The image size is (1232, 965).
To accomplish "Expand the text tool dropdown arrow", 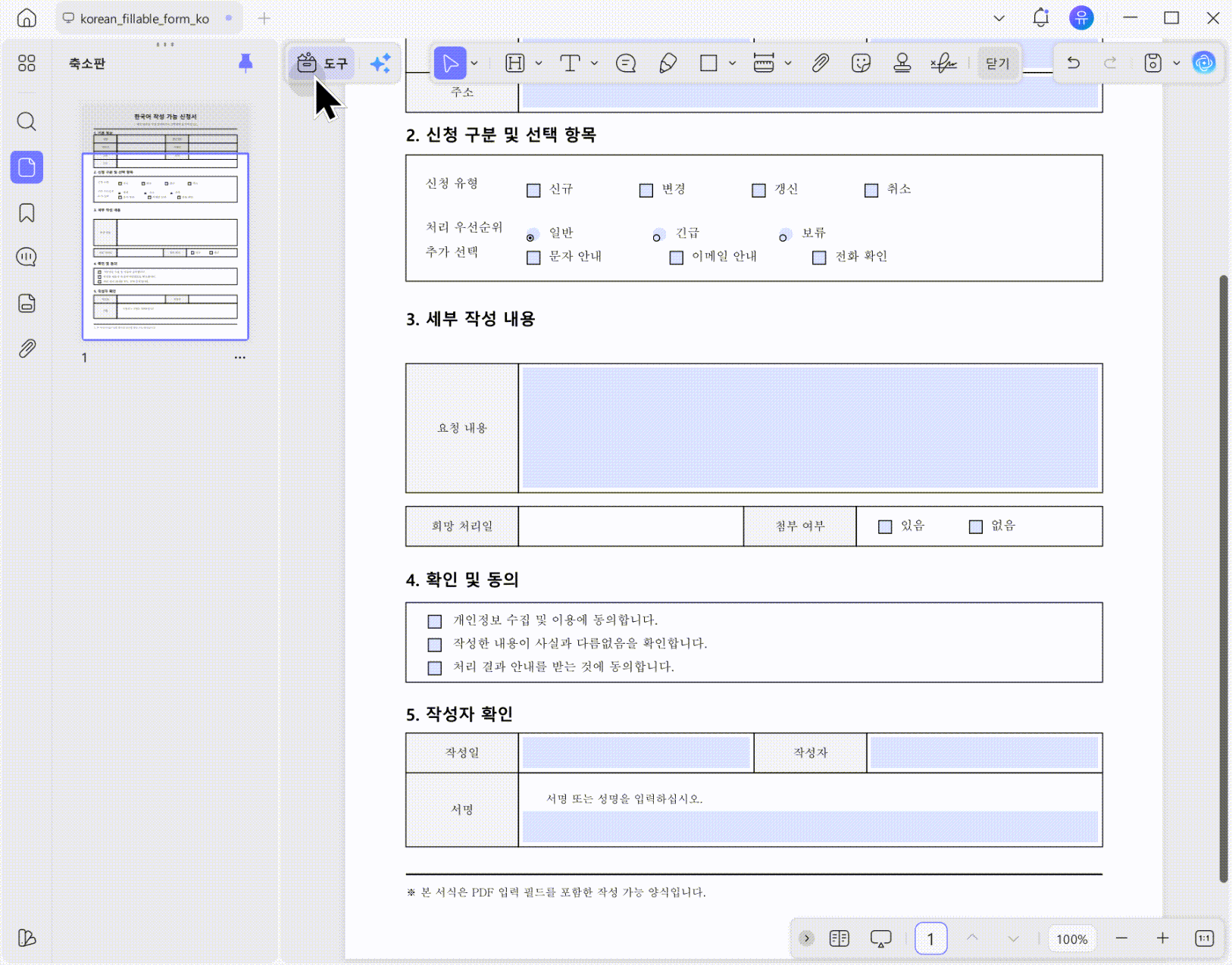I will 594,63.
